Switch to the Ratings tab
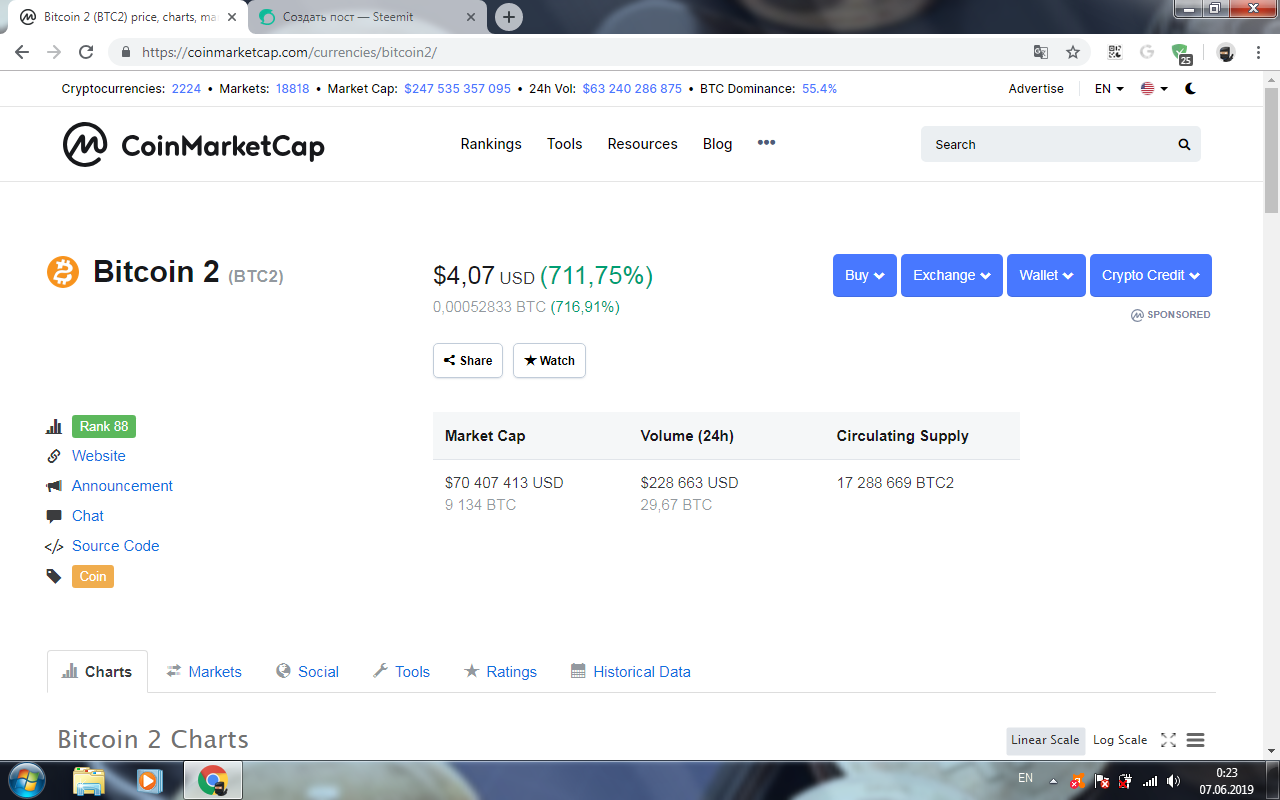 [x=500, y=672]
